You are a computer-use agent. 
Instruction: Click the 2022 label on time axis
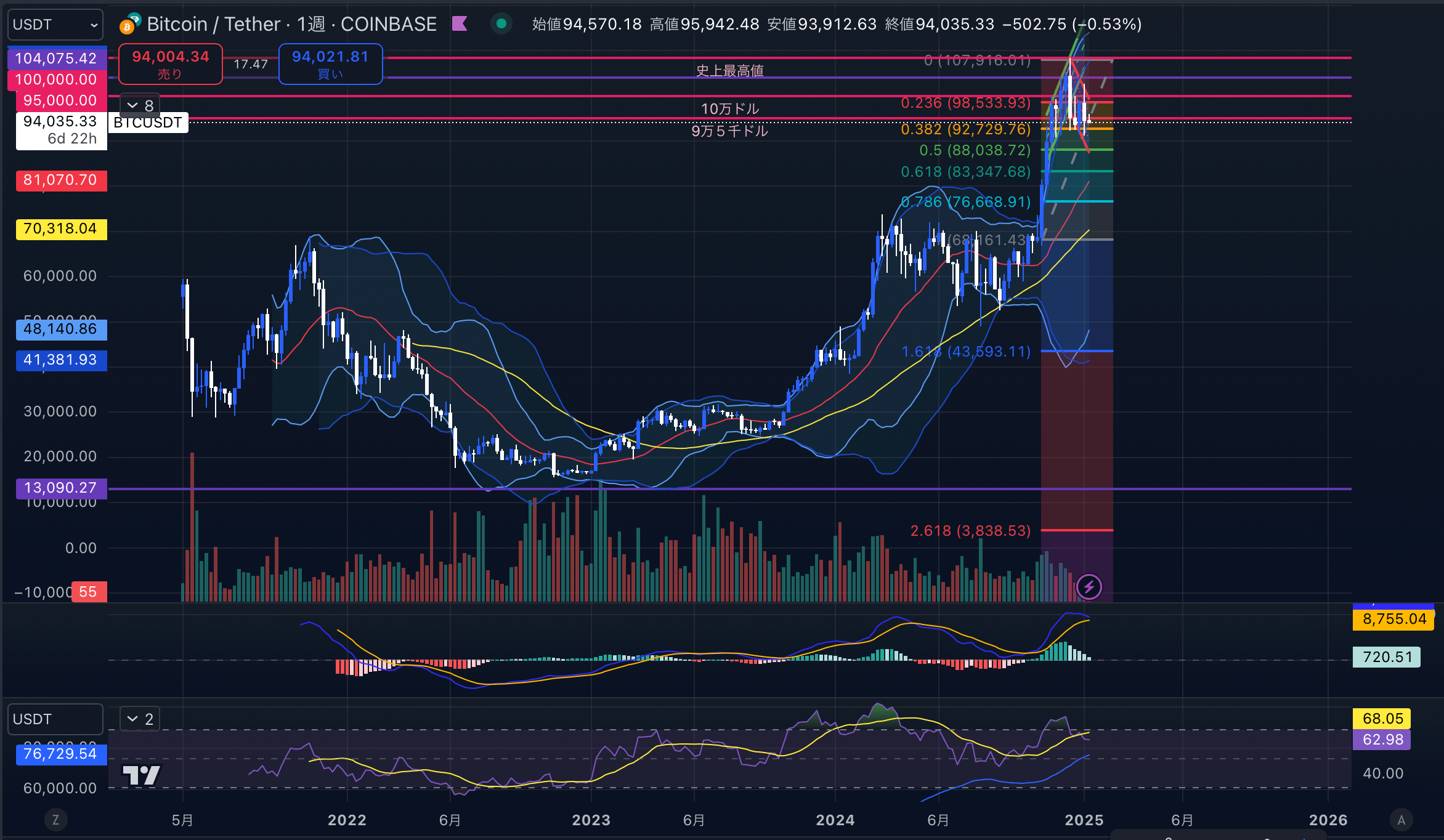[x=347, y=820]
